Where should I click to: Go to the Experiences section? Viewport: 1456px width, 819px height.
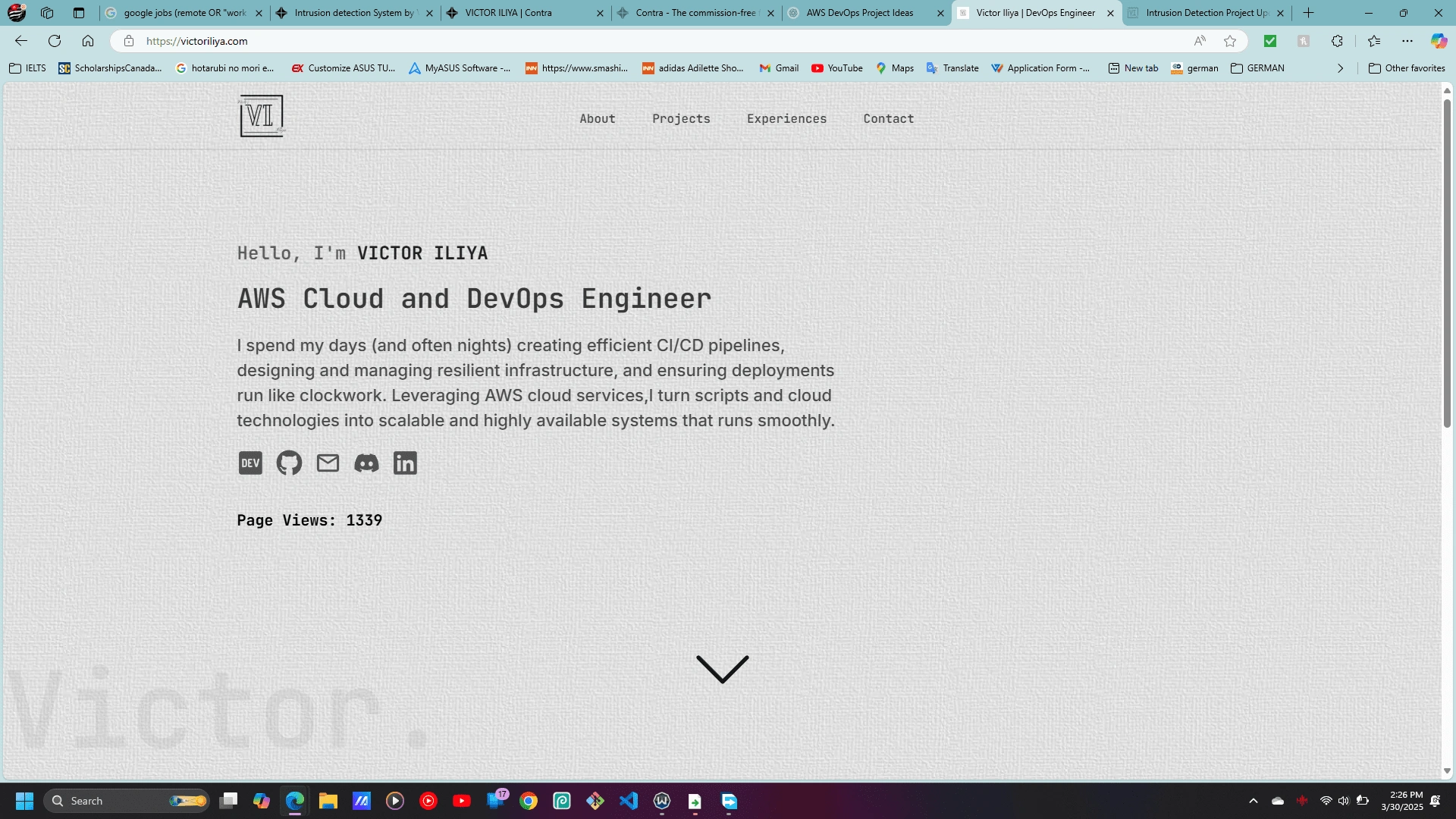(x=786, y=119)
